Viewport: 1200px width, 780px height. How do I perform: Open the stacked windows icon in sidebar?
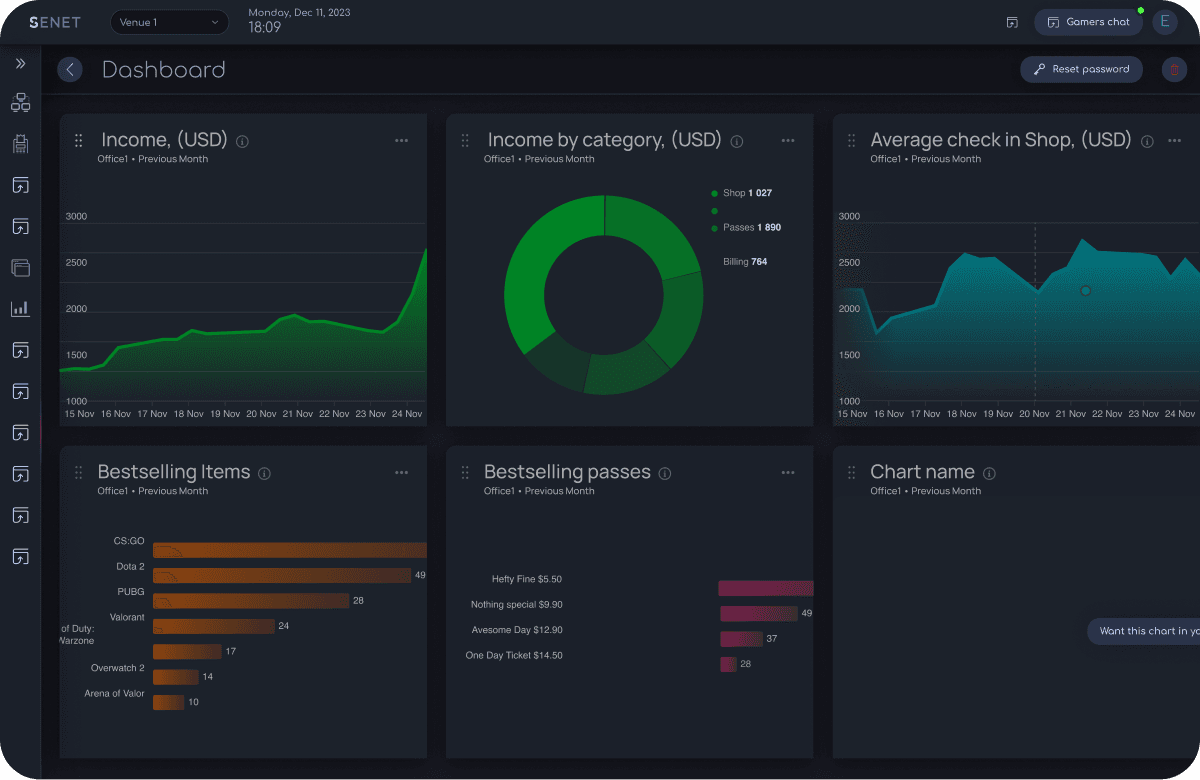(20, 267)
